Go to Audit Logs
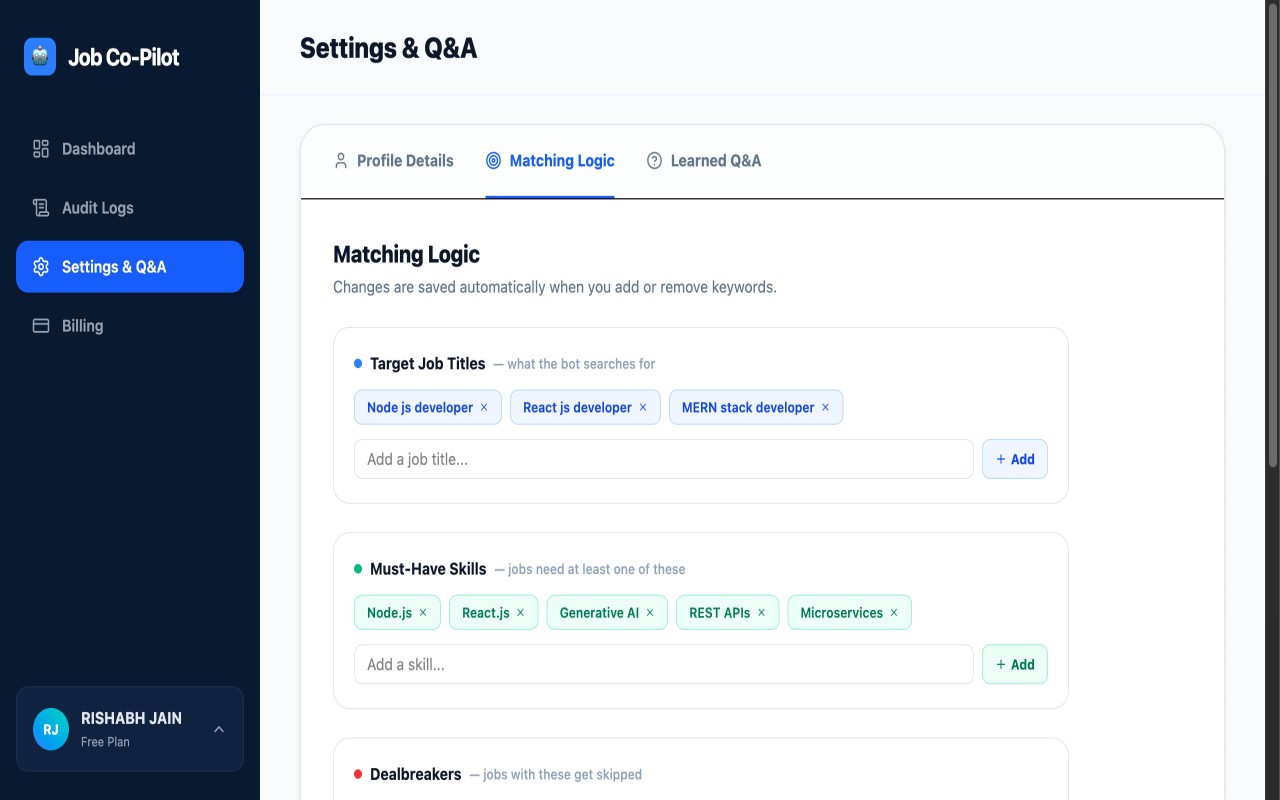This screenshot has height=800, width=1280. 130,208
